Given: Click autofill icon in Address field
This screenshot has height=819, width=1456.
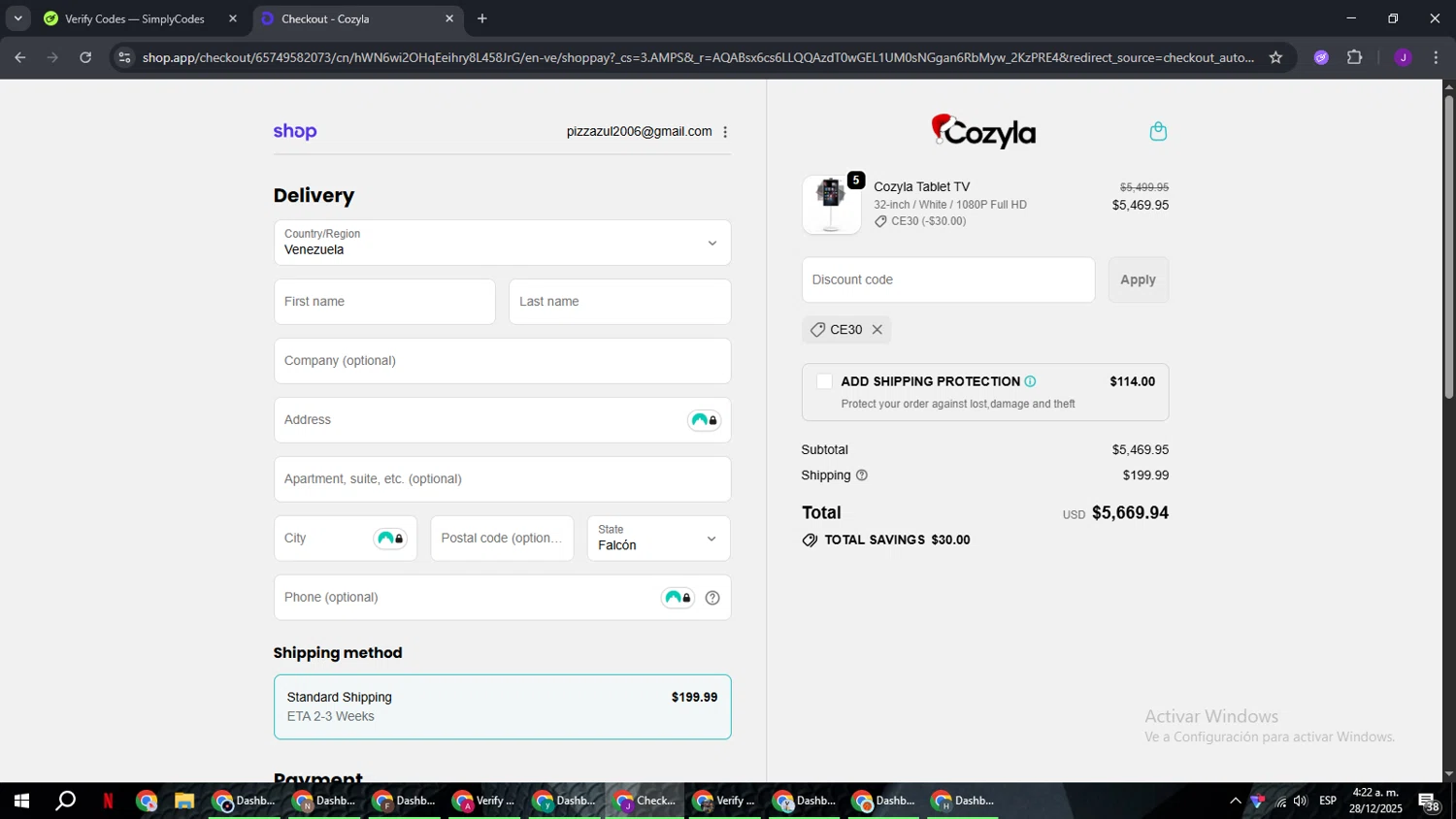Looking at the screenshot, I should (x=704, y=420).
